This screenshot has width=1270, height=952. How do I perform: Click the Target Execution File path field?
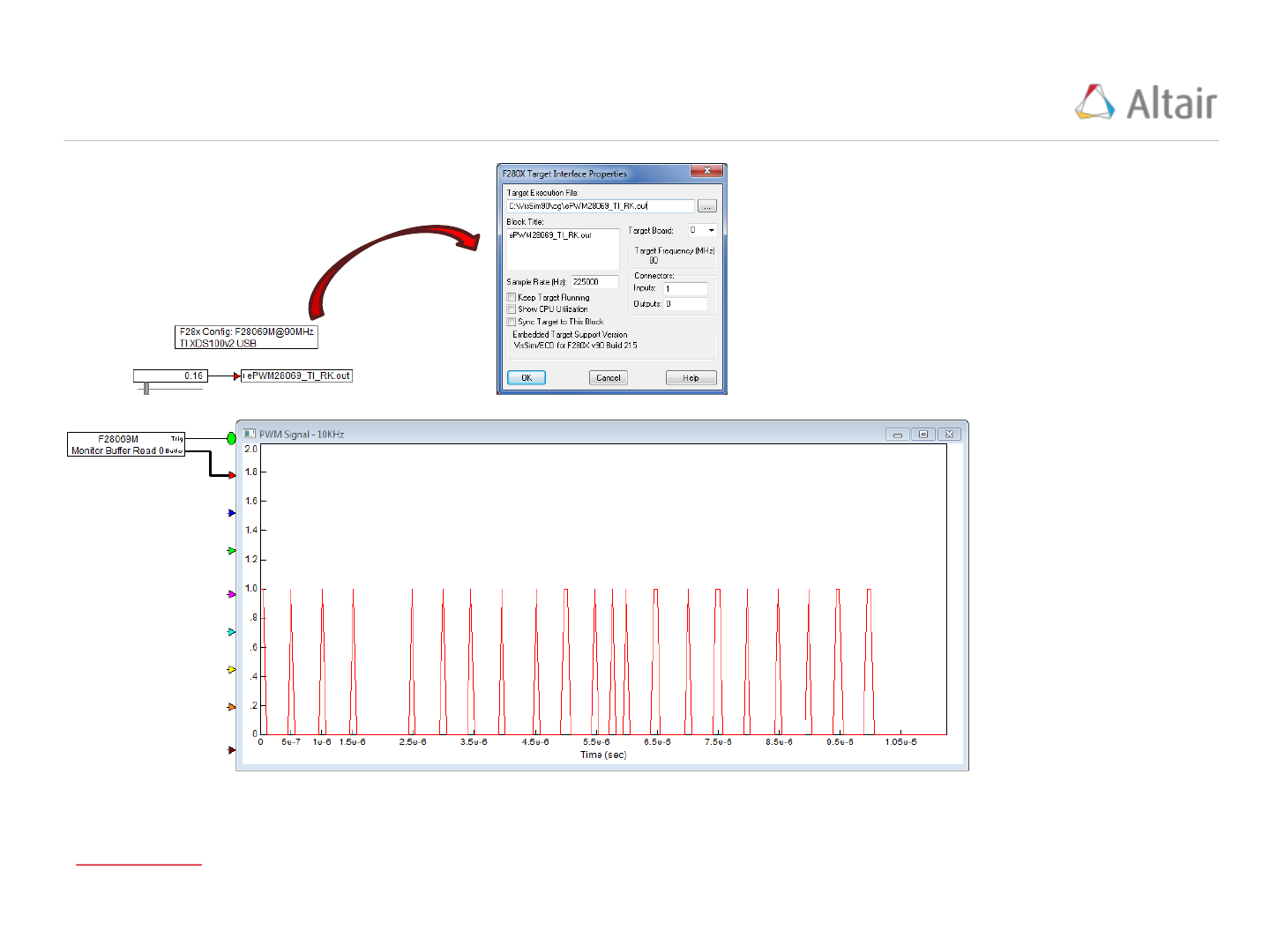click(601, 206)
